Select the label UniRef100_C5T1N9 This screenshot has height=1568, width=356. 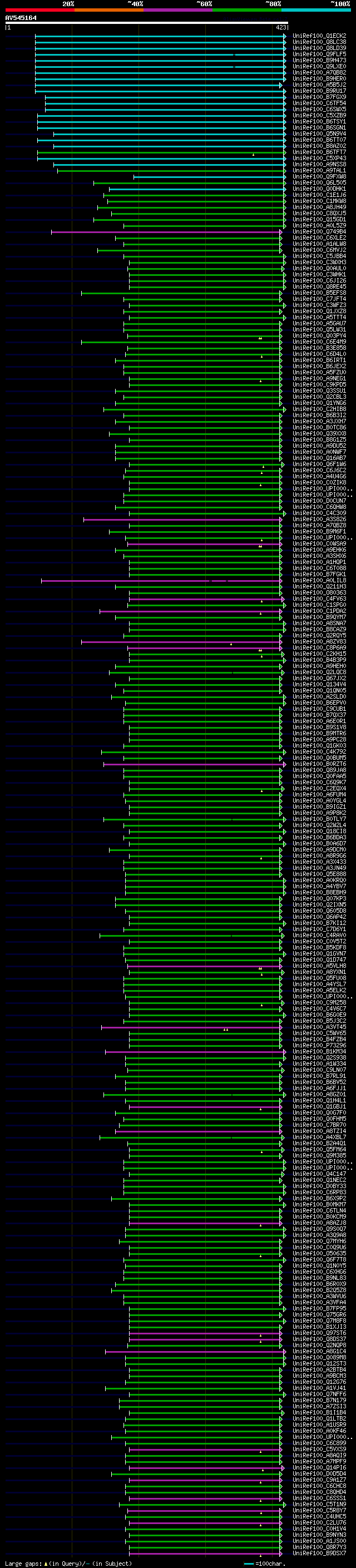pyautogui.click(x=319, y=1504)
